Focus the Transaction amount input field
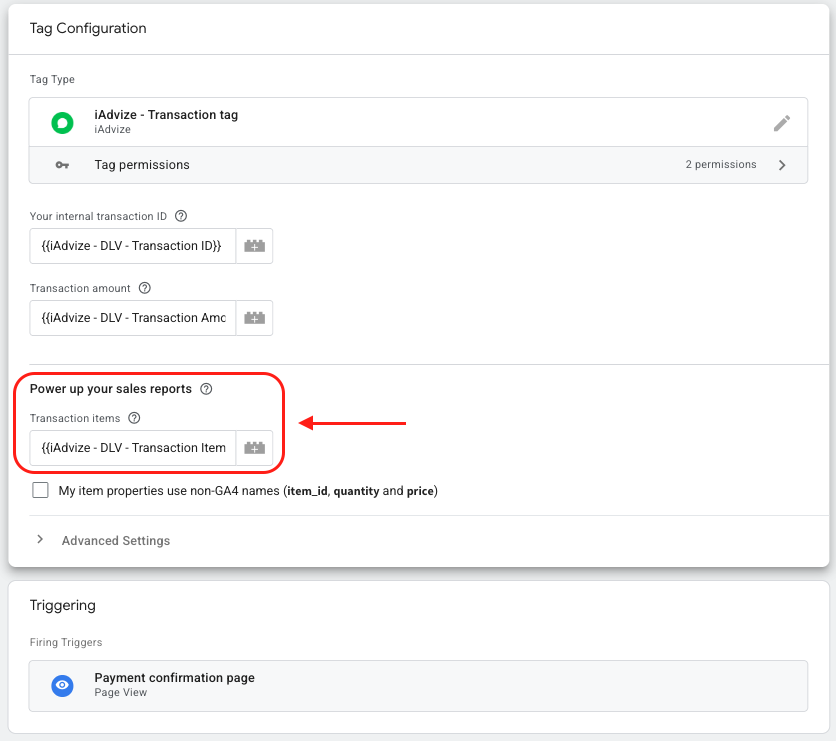Viewport: 836px width, 741px height. point(133,318)
